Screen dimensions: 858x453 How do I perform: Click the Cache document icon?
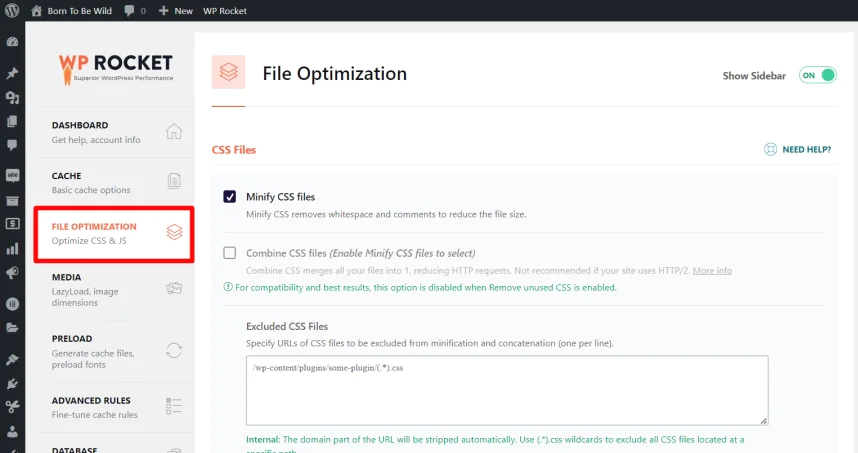pyautogui.click(x=174, y=182)
